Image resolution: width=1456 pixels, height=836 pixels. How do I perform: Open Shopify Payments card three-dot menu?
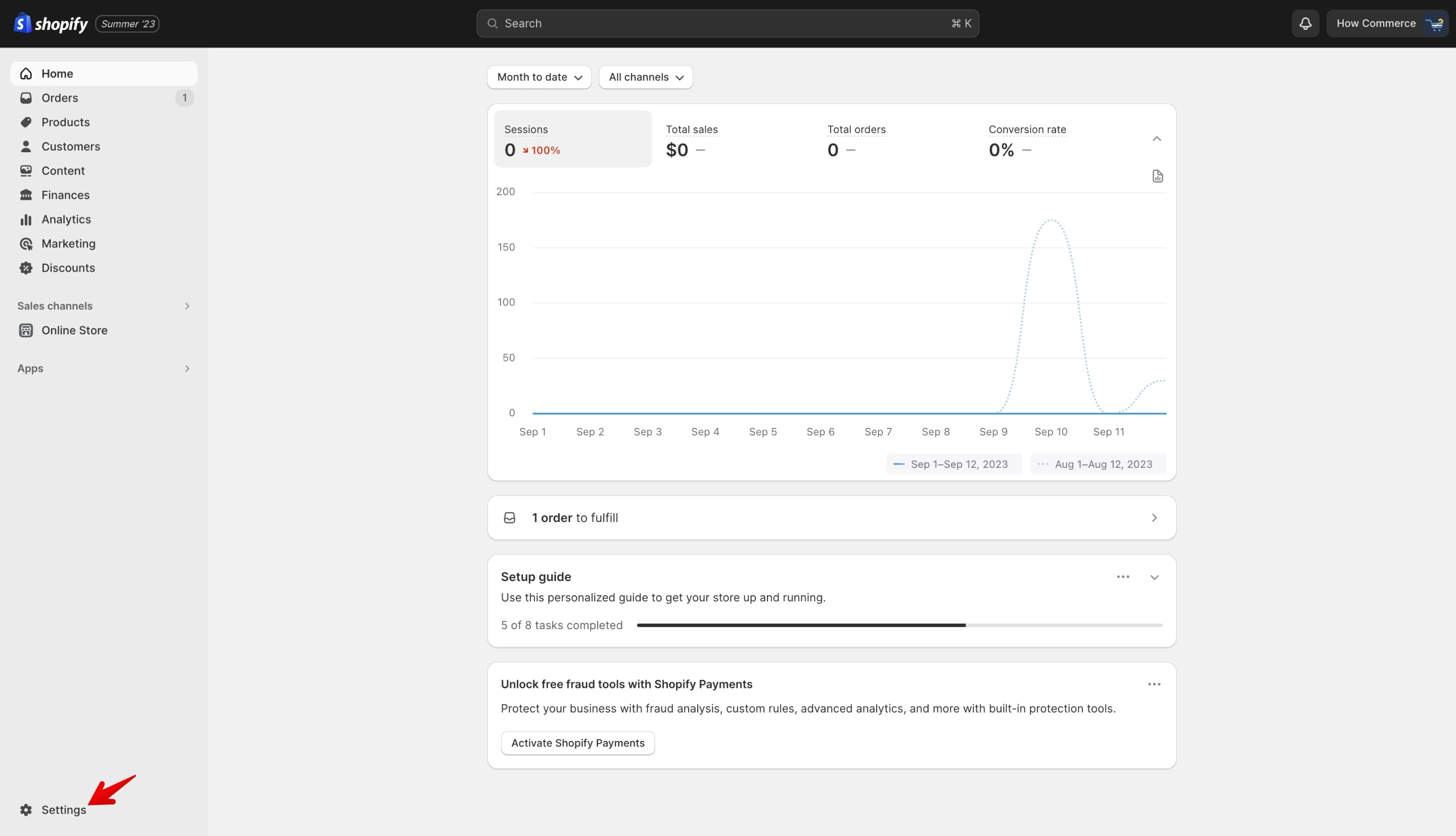[1154, 684]
